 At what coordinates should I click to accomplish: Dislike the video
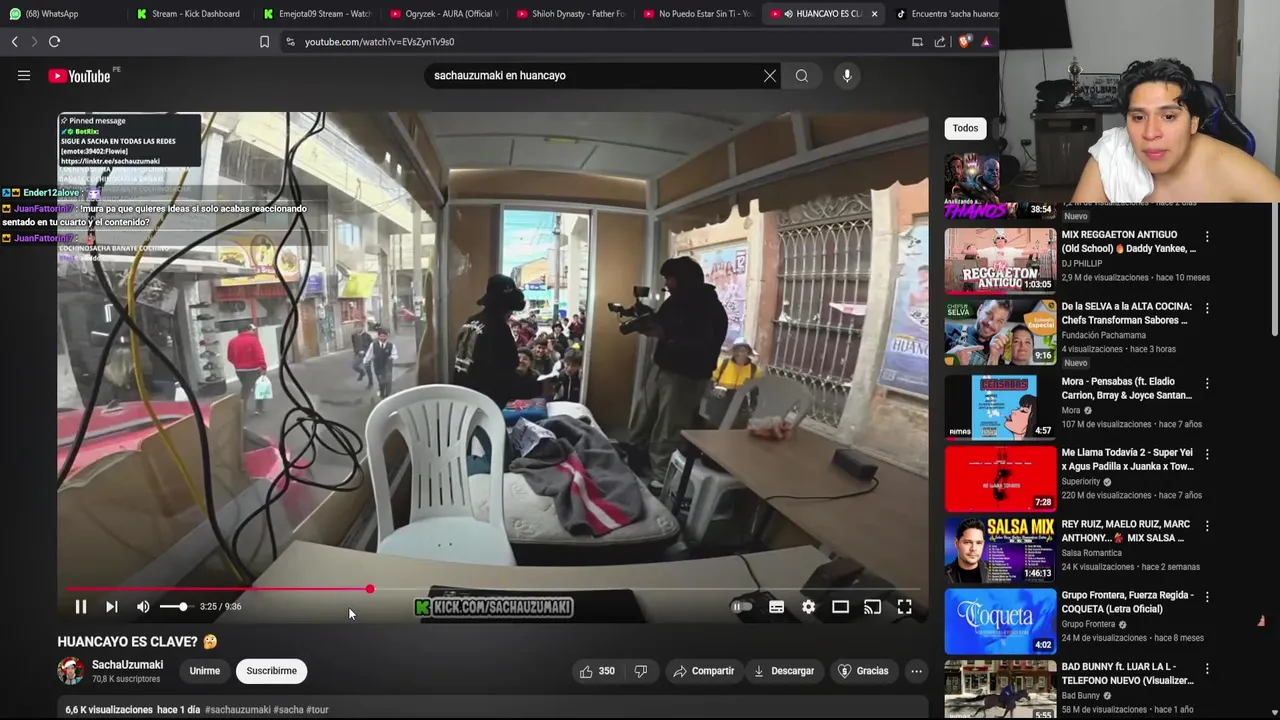point(641,671)
